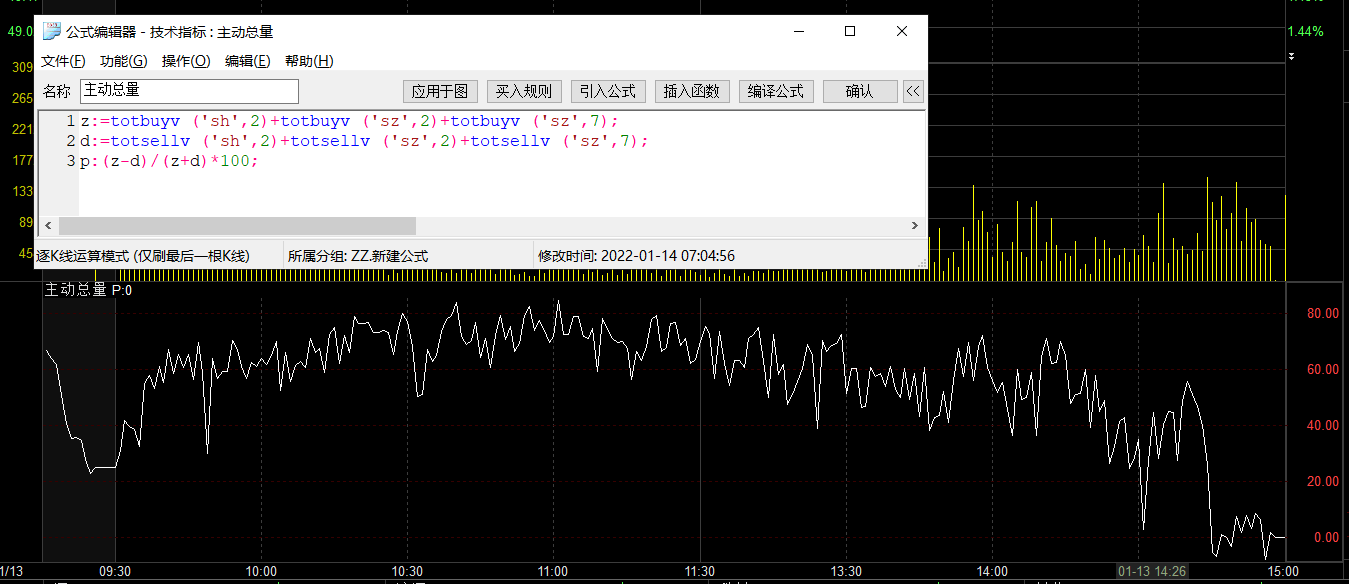Click the 11:00 time label
Image resolution: width=1349 pixels, height=584 pixels.
coord(553,571)
